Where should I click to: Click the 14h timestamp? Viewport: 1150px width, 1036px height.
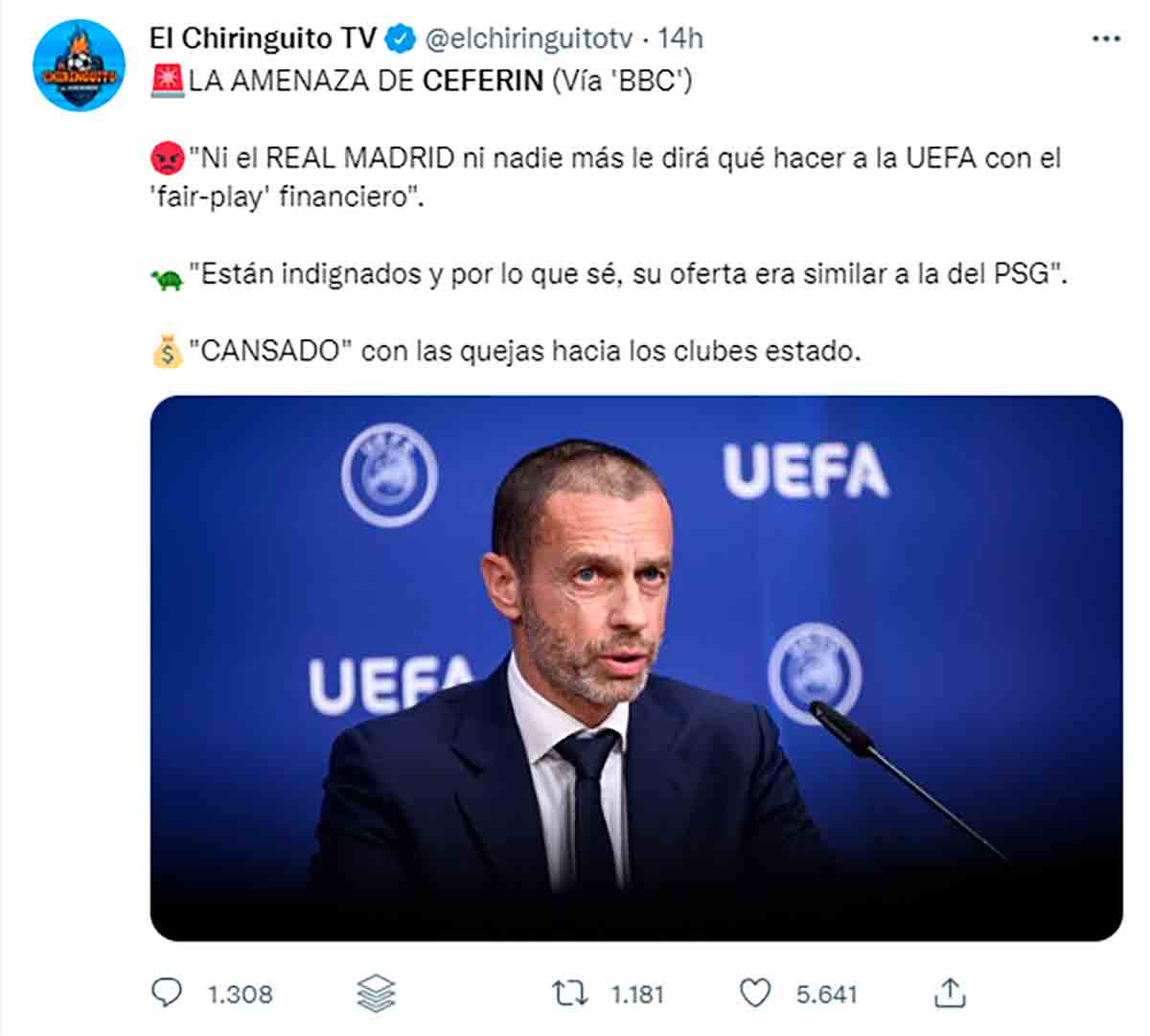coord(681,38)
